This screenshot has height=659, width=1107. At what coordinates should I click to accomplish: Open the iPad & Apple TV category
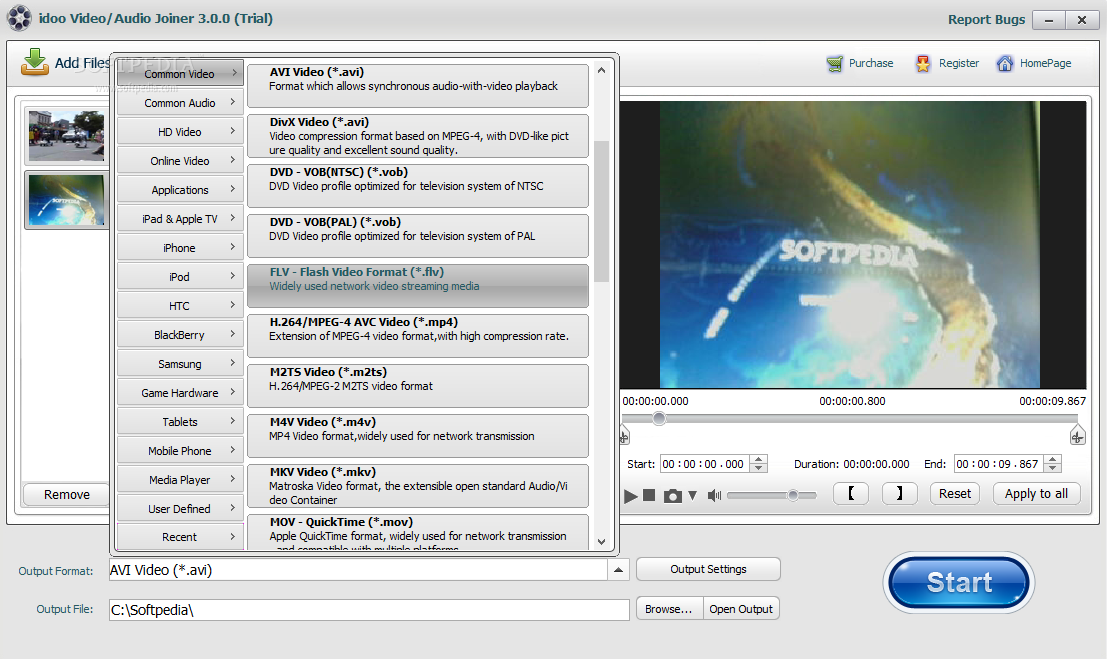pyautogui.click(x=180, y=218)
